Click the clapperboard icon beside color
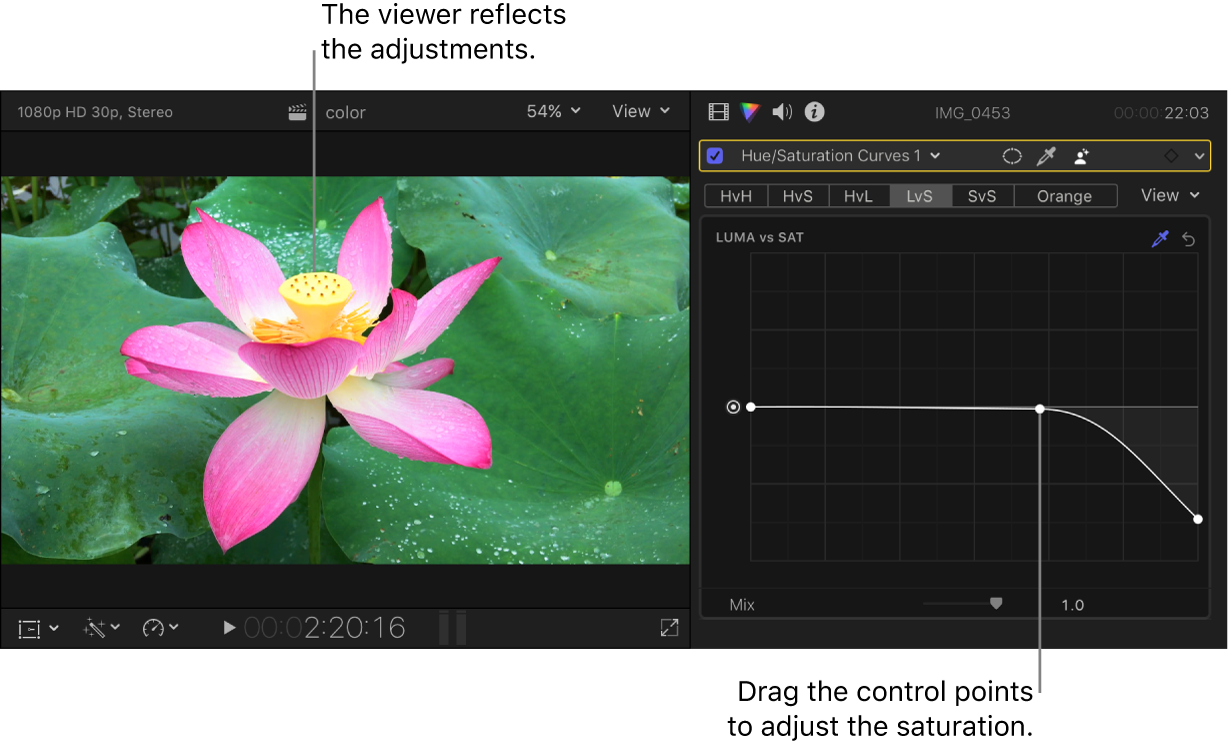This screenshot has width=1230, height=746. (x=297, y=112)
